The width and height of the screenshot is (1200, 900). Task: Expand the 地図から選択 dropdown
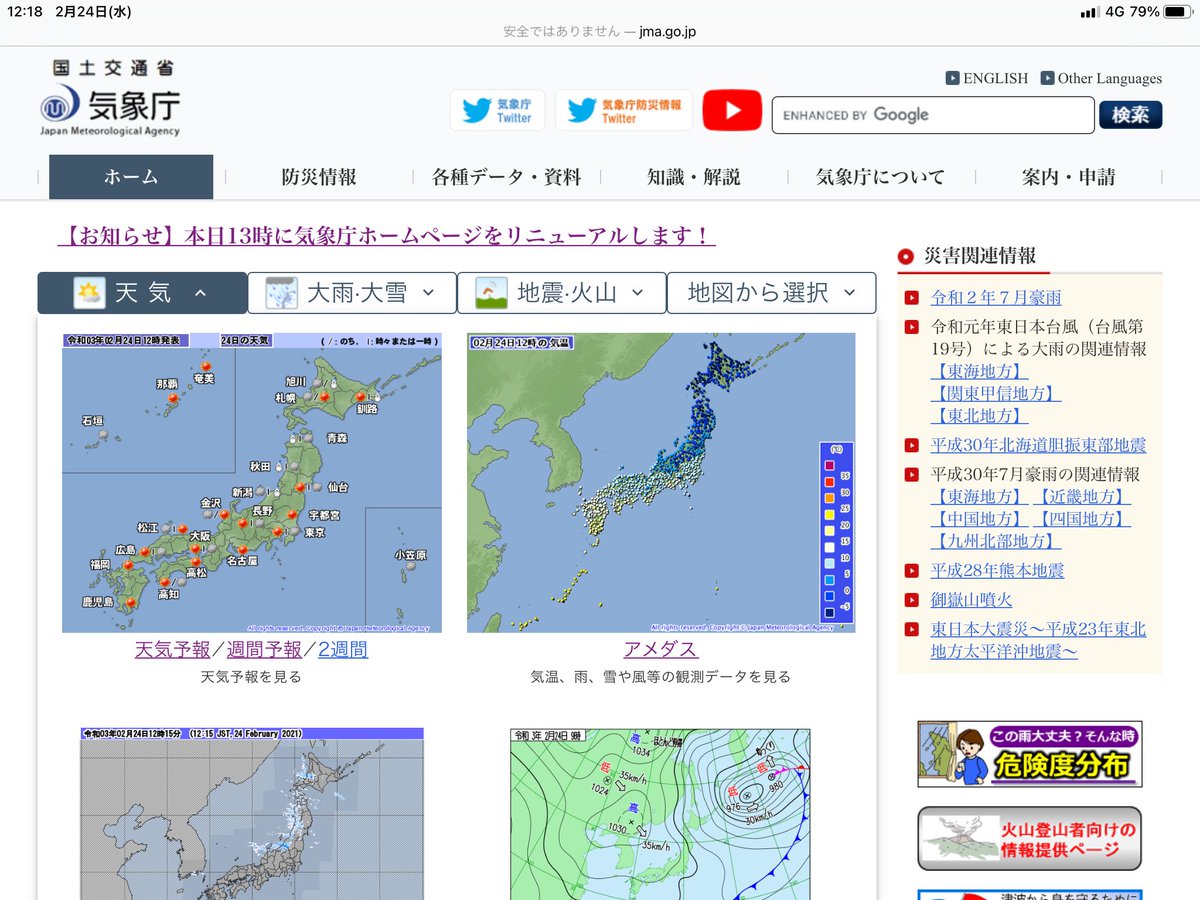click(x=771, y=293)
